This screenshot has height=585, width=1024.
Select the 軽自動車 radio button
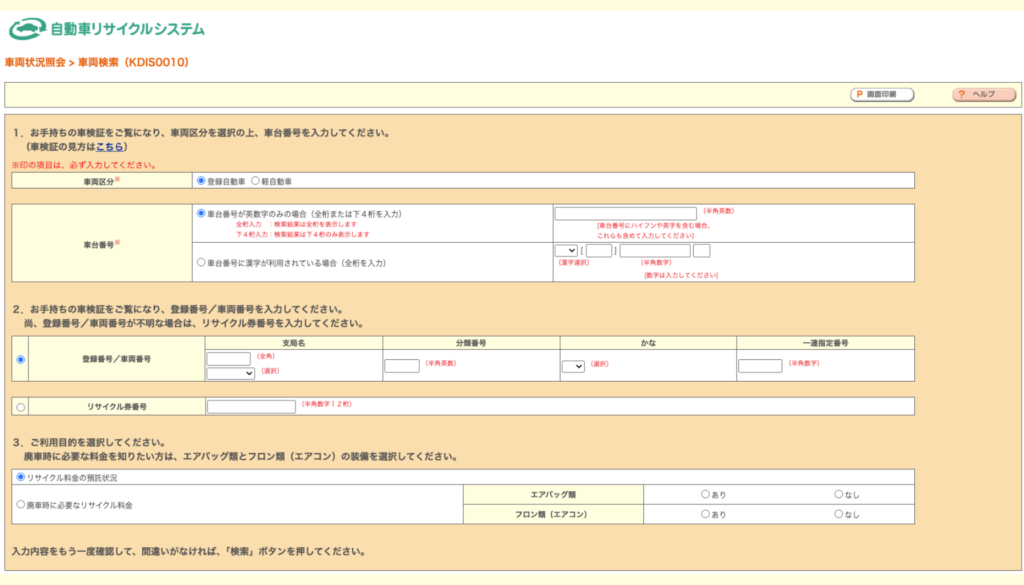(x=255, y=181)
